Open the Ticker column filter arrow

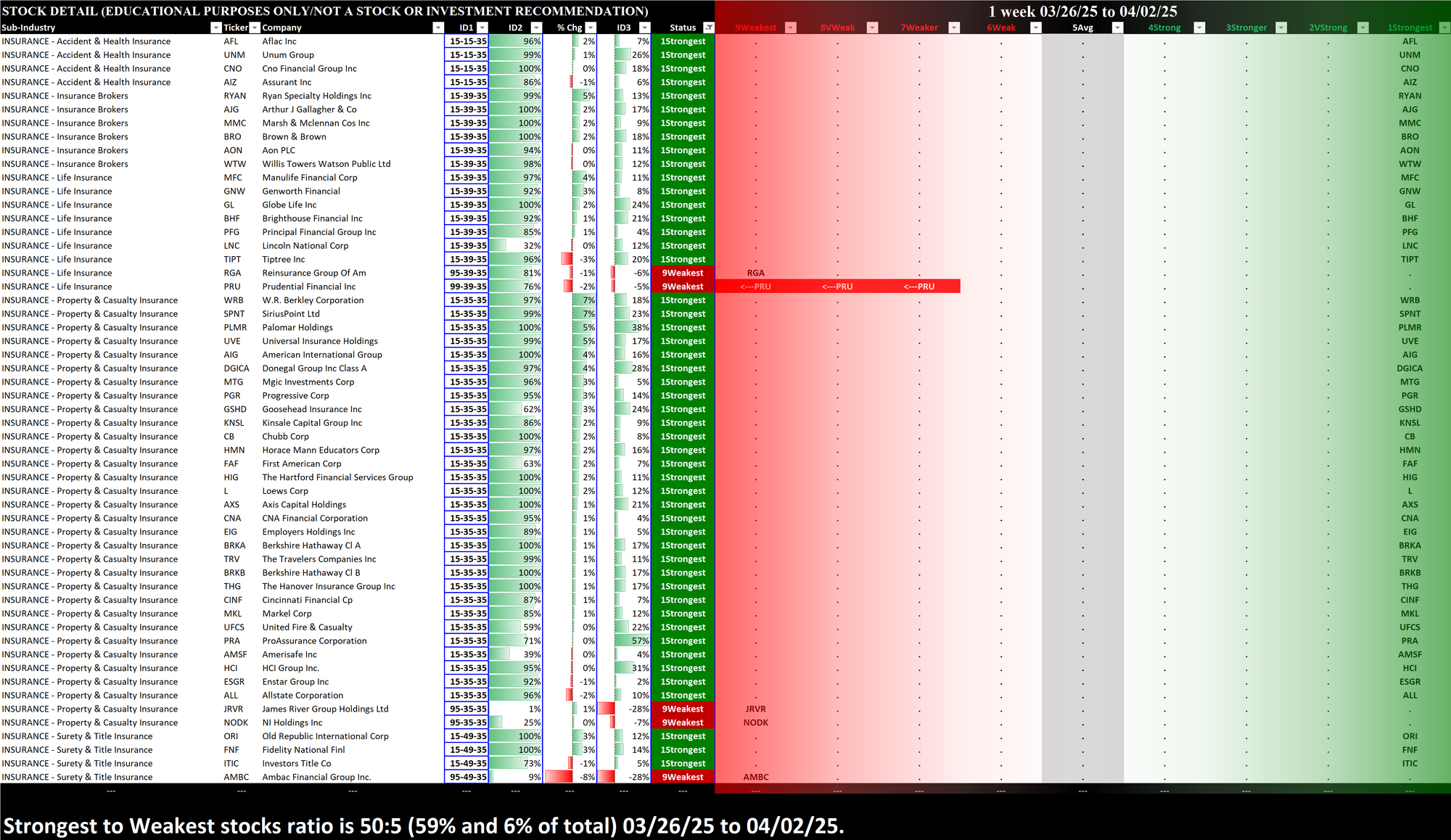point(255,28)
